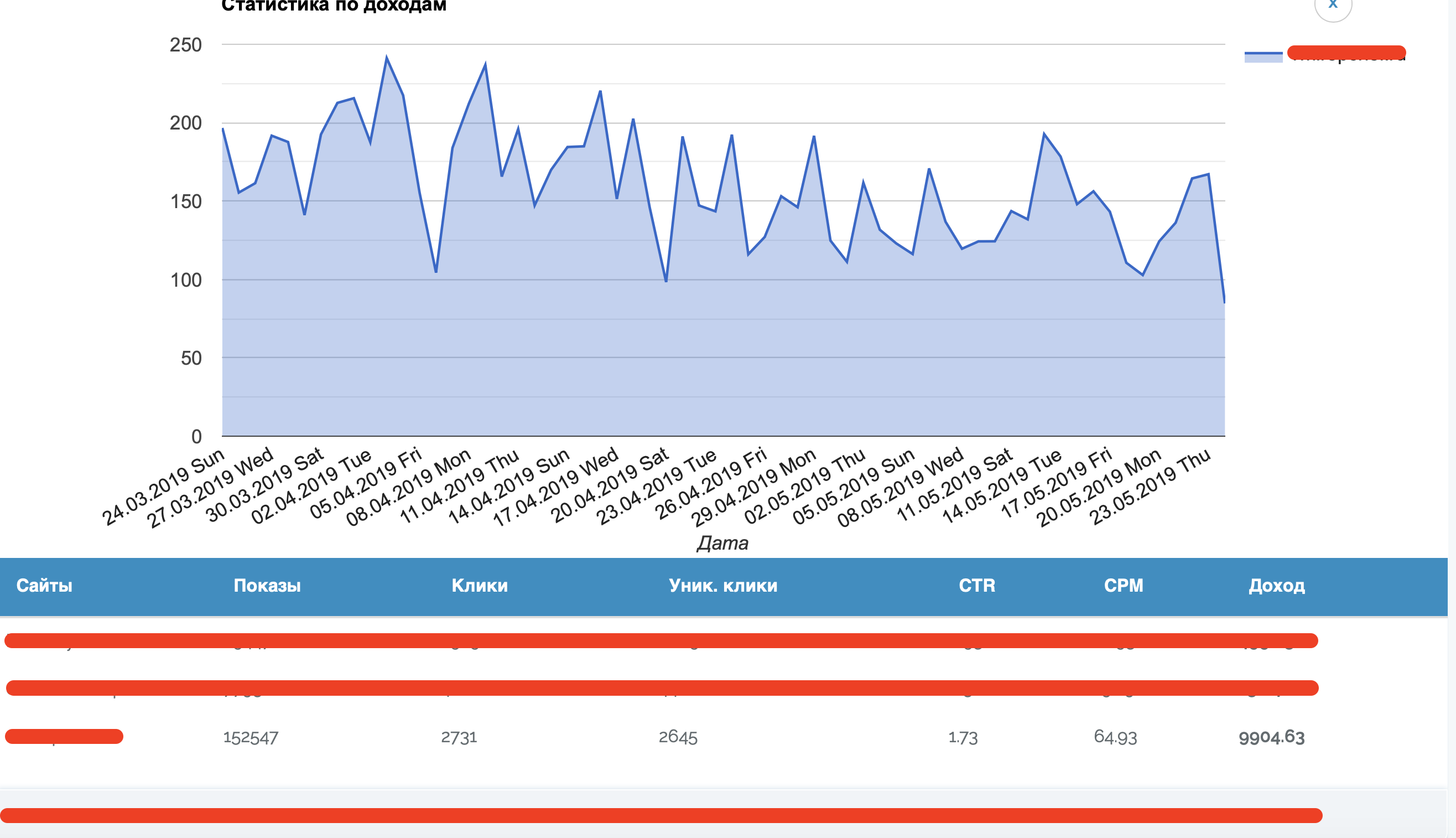Click the 23.05.2019 Thu axis label
1456x838 pixels.
(x=1150, y=487)
